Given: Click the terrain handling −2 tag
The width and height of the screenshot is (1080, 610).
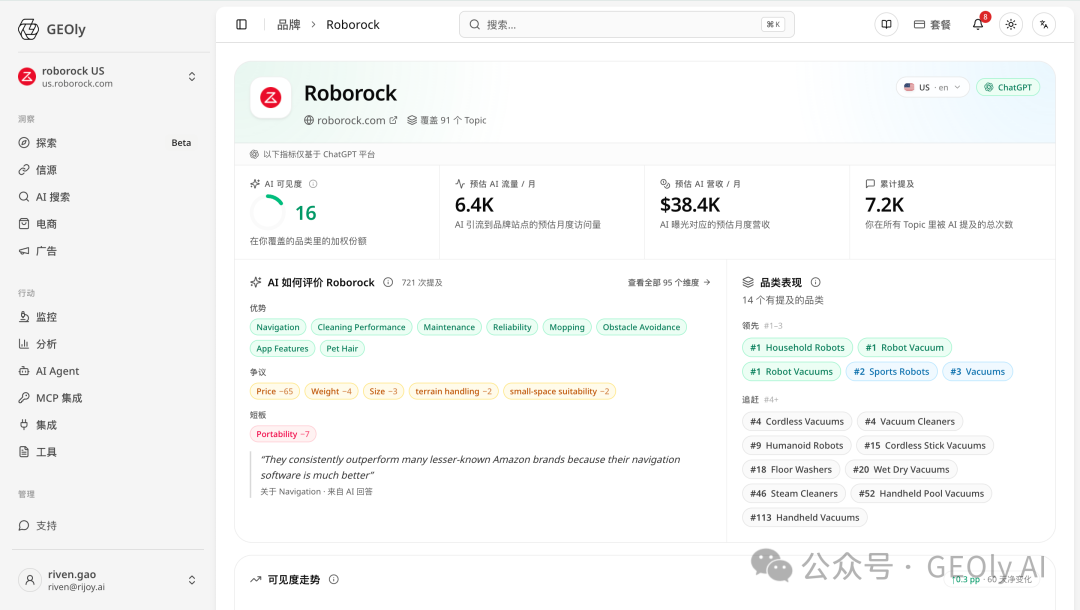Looking at the screenshot, I should tap(453, 391).
